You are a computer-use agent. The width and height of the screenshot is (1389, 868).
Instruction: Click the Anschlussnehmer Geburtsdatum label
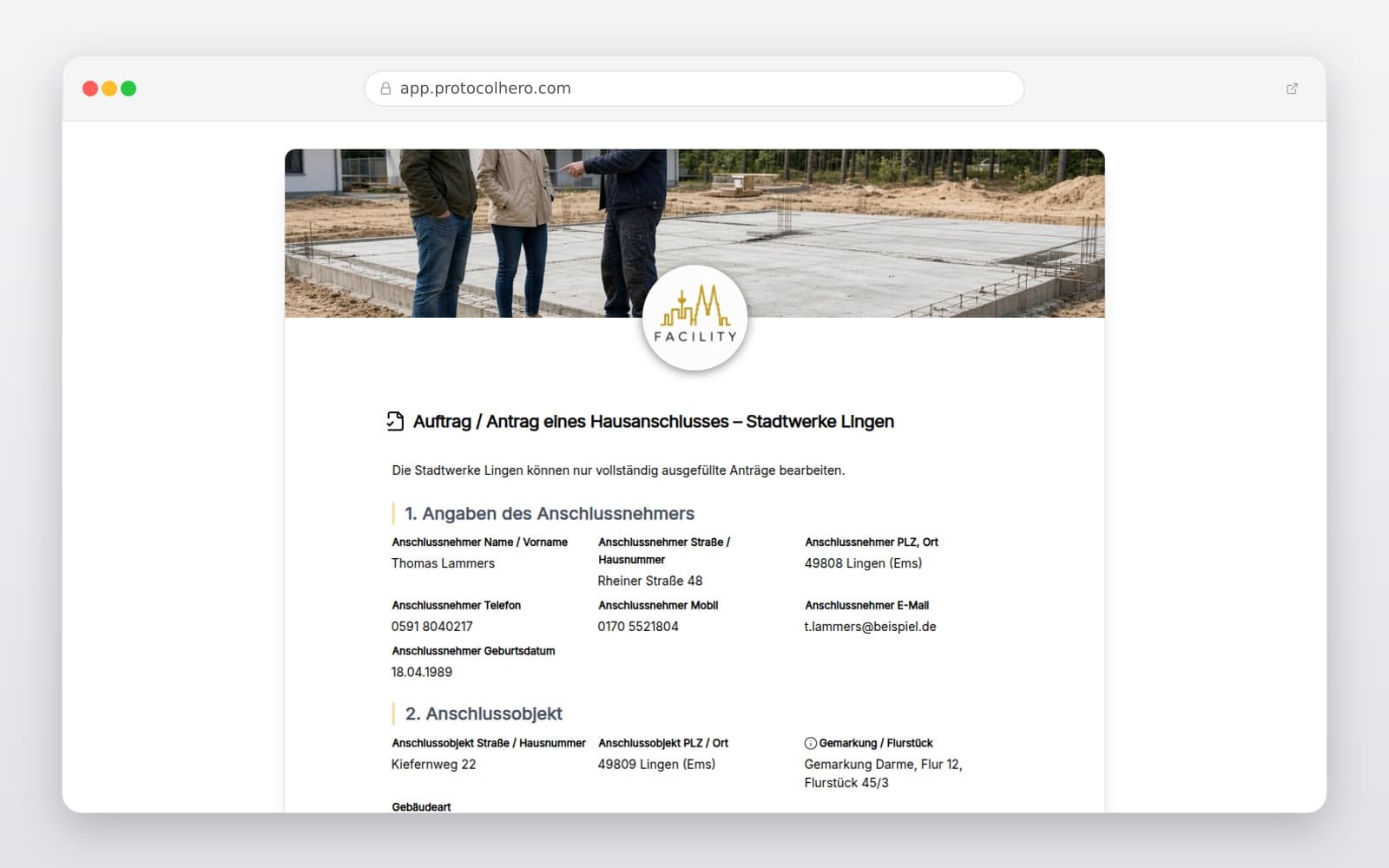coord(473,651)
